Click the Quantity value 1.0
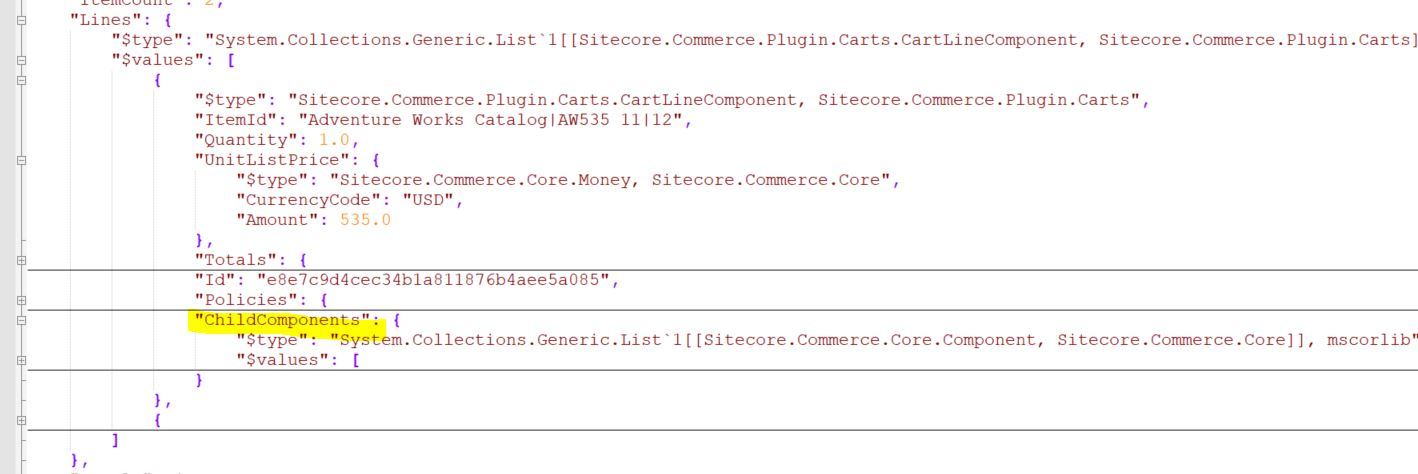Viewport: 1418px width, 474px height. point(335,140)
